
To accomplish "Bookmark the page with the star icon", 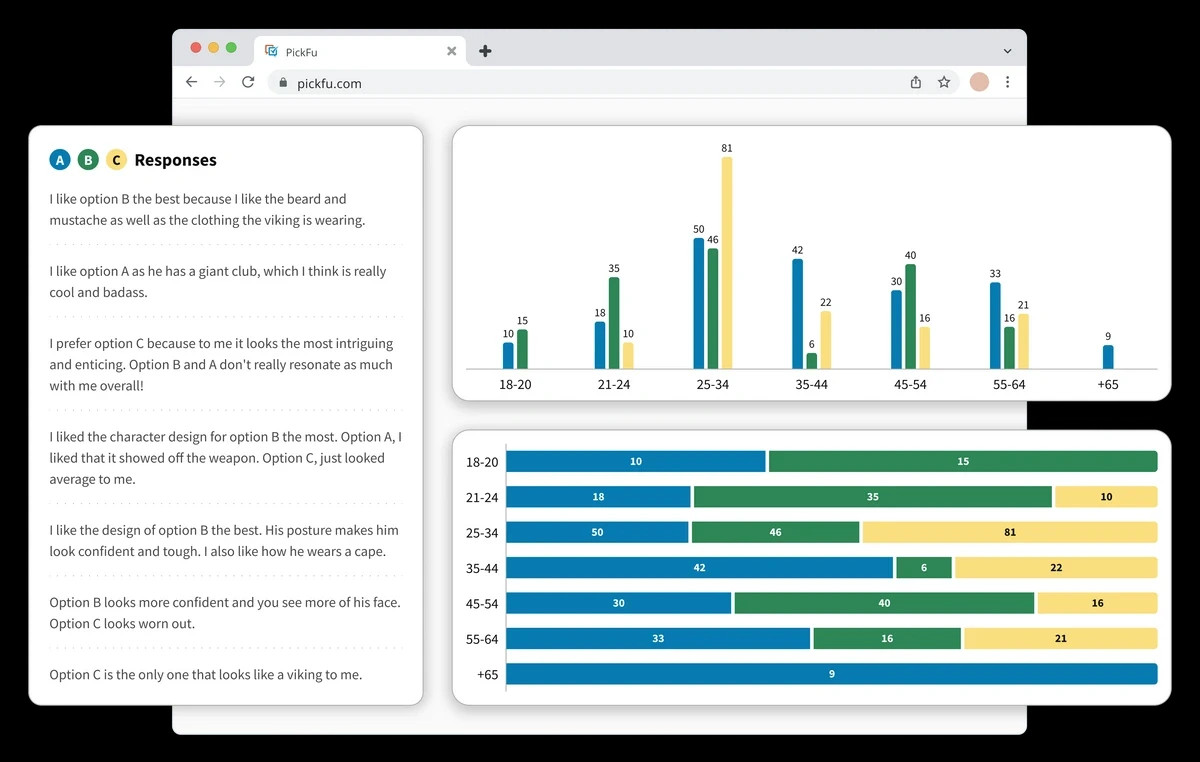I will (x=944, y=83).
